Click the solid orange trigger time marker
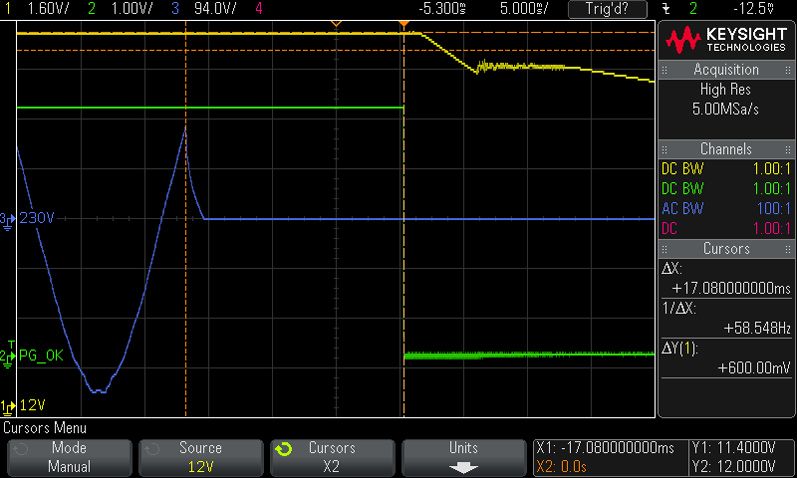Viewport: 797px width, 478px height. point(404,24)
